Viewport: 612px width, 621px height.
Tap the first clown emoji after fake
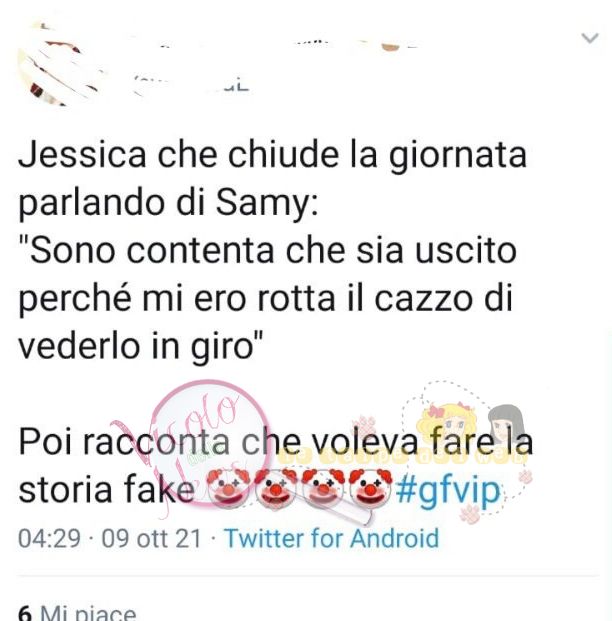tap(228, 488)
